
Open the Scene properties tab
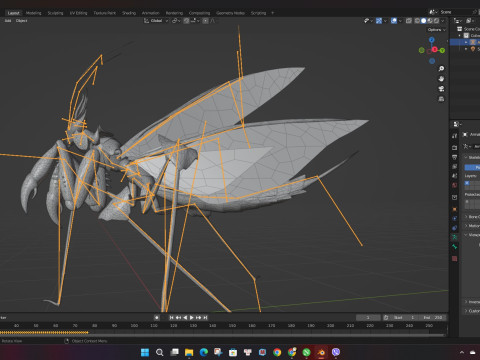454,176
